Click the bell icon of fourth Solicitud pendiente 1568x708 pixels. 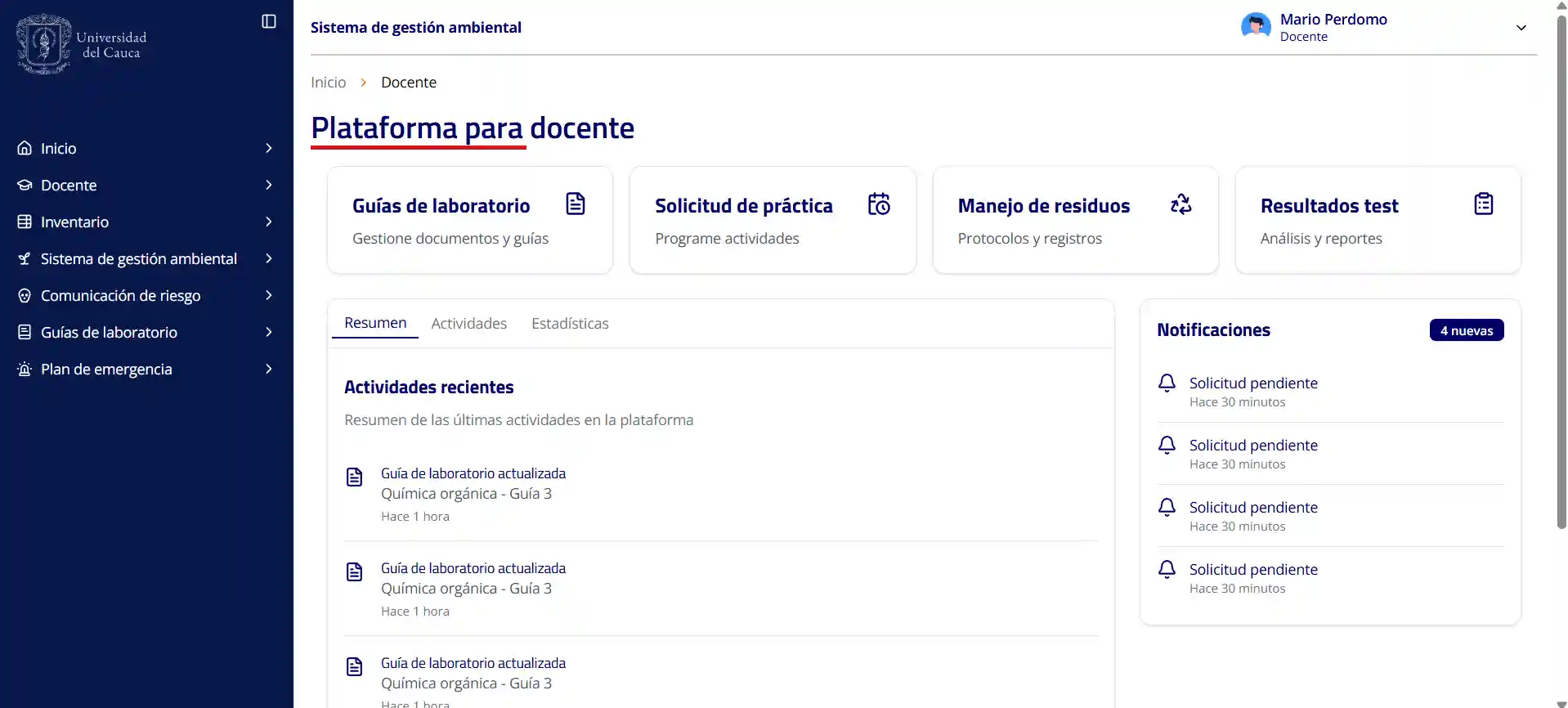[x=1167, y=569]
